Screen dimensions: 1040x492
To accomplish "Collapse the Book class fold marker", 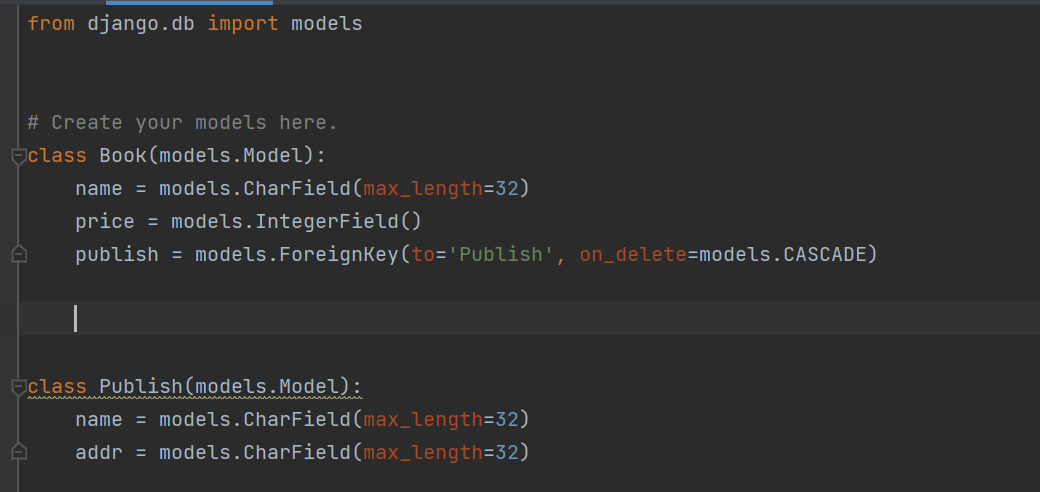I will [18, 155].
